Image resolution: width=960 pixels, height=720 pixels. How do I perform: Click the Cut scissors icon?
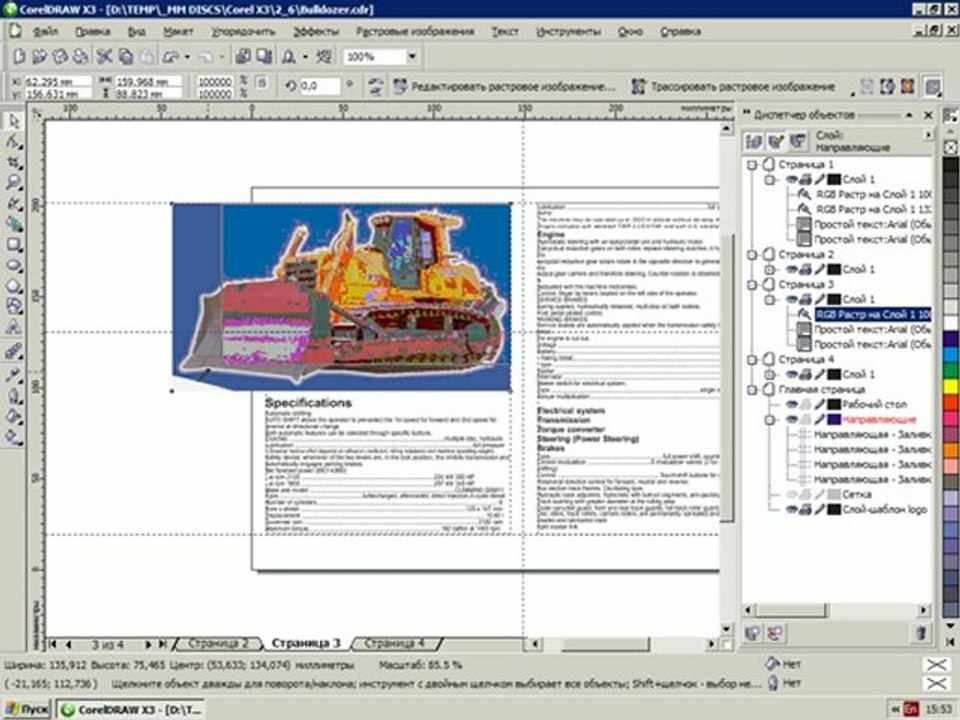104,57
